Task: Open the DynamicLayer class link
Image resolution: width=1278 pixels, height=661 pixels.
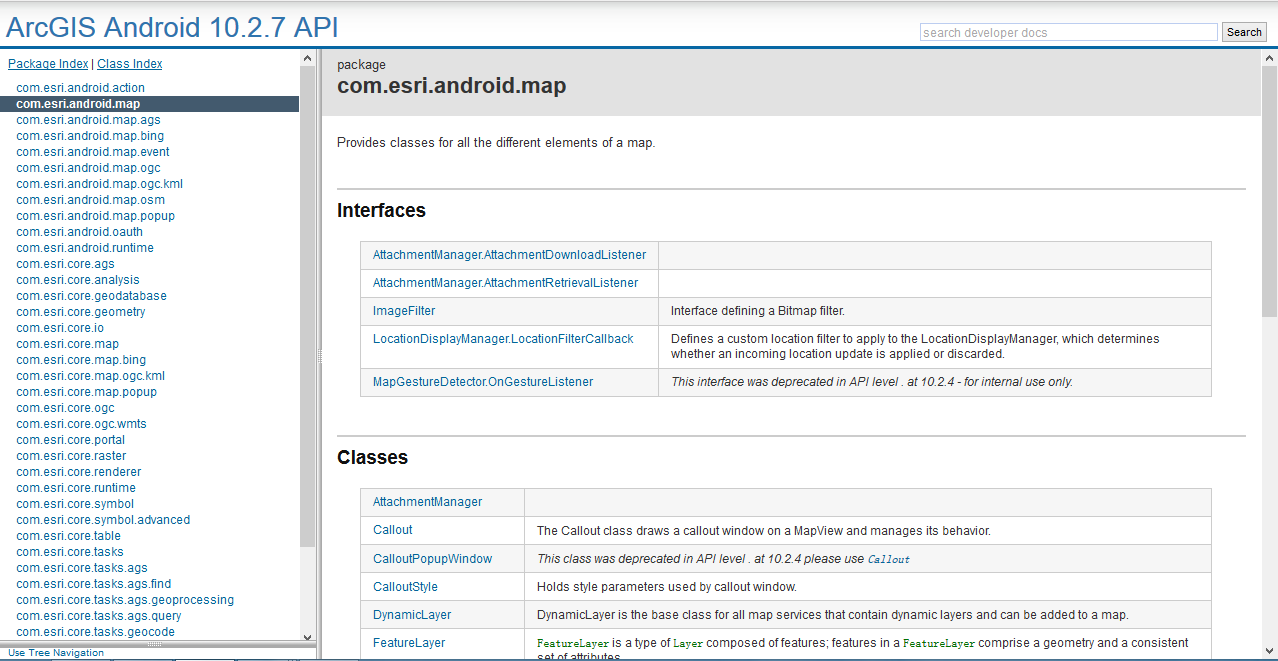Action: pos(412,615)
